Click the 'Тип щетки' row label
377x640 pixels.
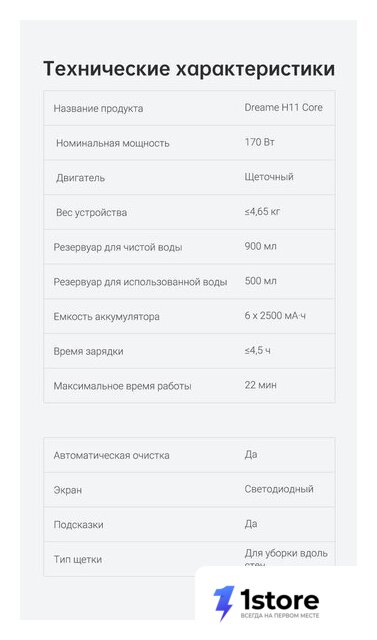coord(78,560)
